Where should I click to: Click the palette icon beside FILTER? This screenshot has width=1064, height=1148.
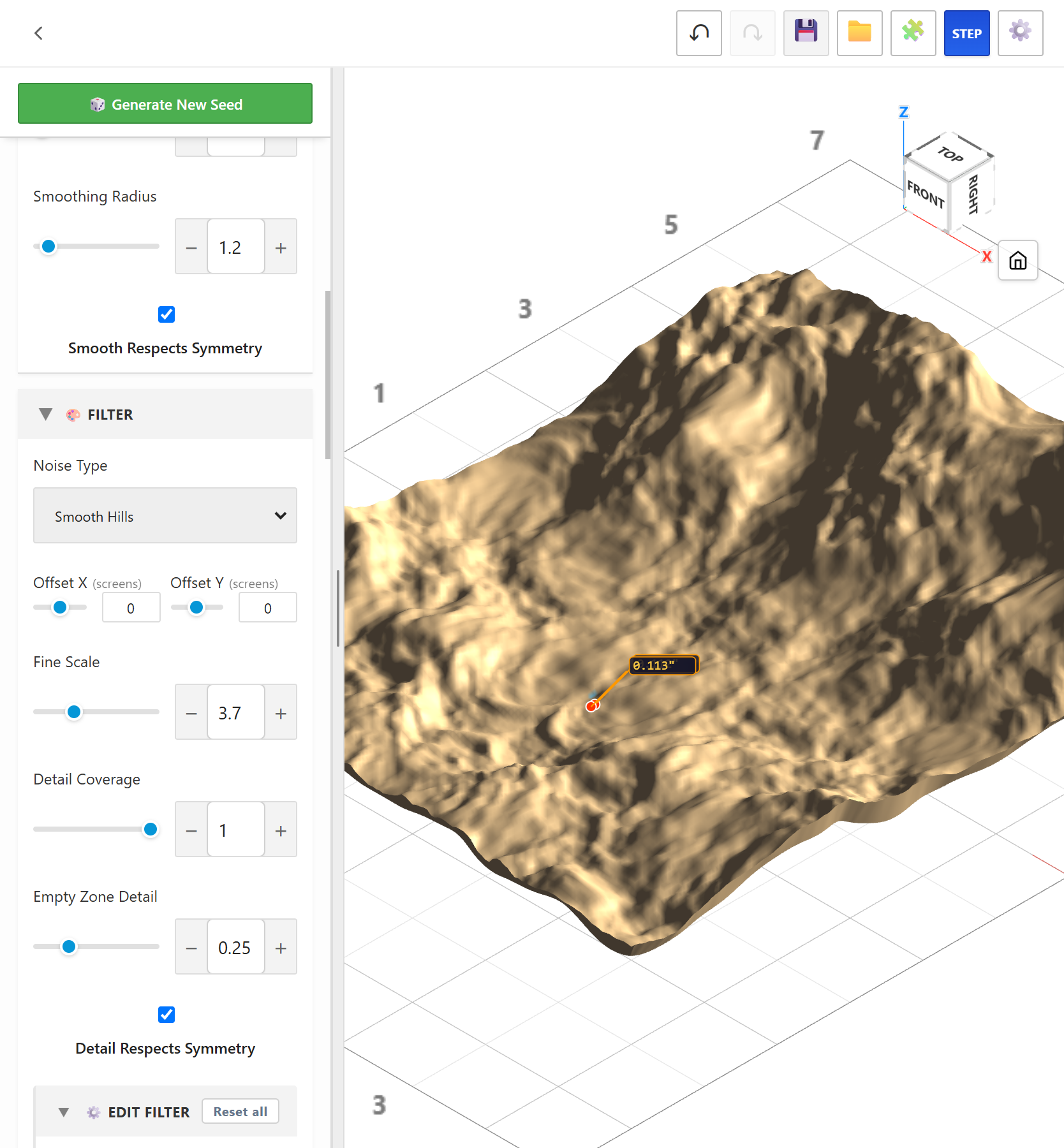[x=73, y=415]
